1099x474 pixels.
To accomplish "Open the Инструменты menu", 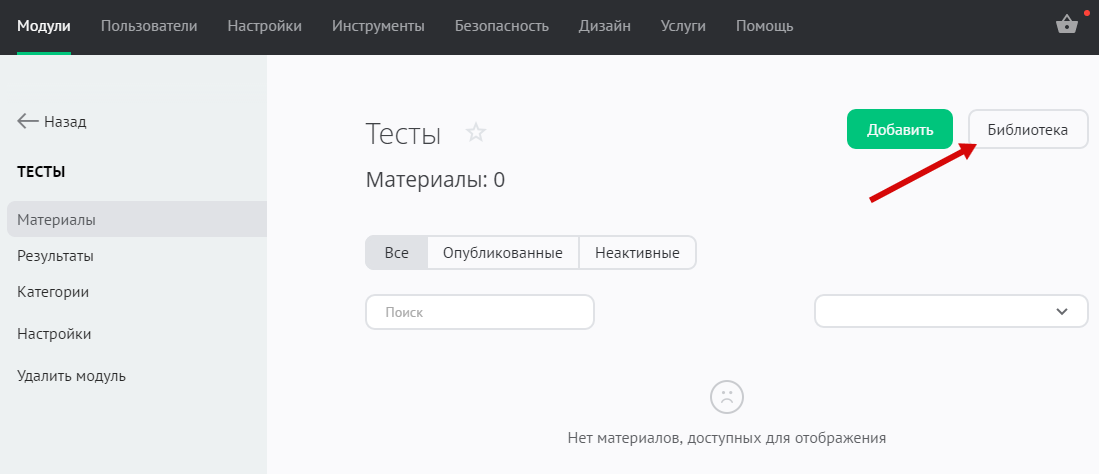I will click(x=378, y=26).
